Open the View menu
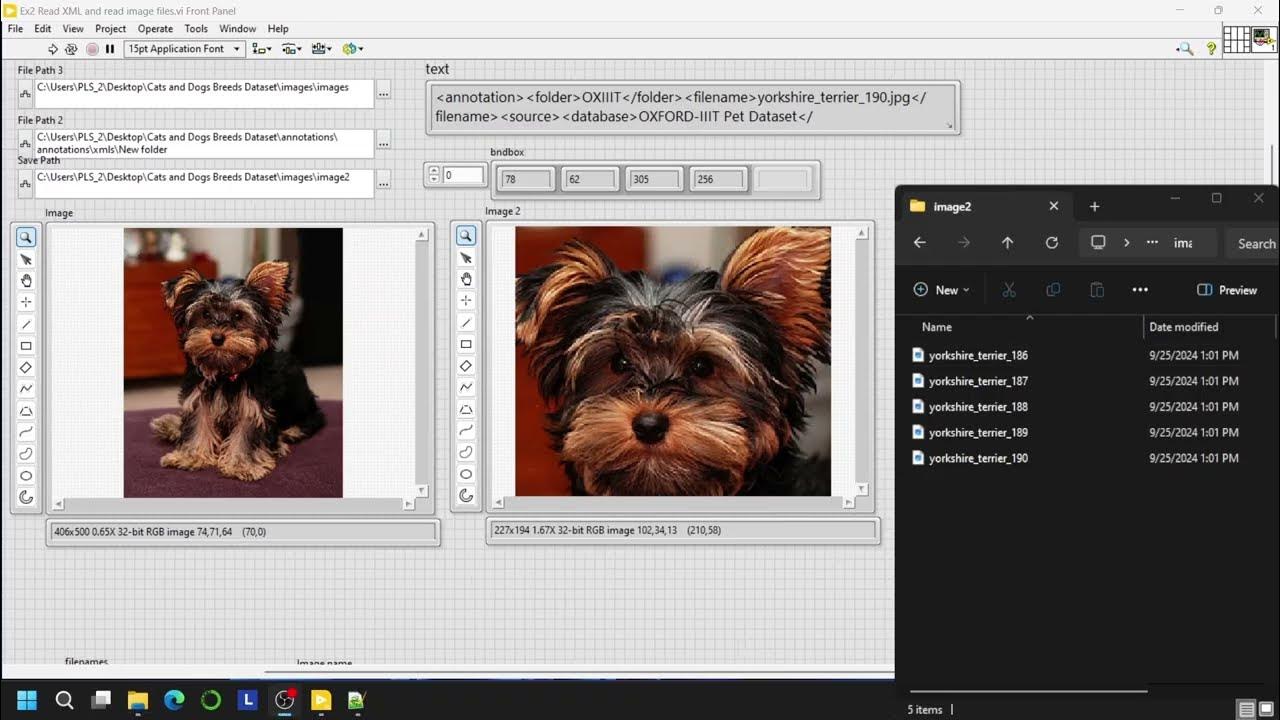Image resolution: width=1280 pixels, height=720 pixels. tap(73, 29)
